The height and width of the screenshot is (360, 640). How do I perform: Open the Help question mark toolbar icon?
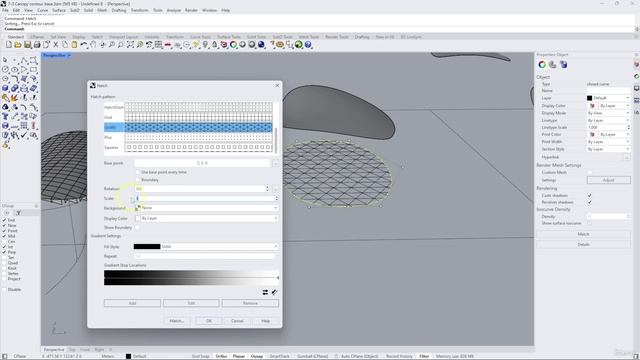click(x=308, y=44)
